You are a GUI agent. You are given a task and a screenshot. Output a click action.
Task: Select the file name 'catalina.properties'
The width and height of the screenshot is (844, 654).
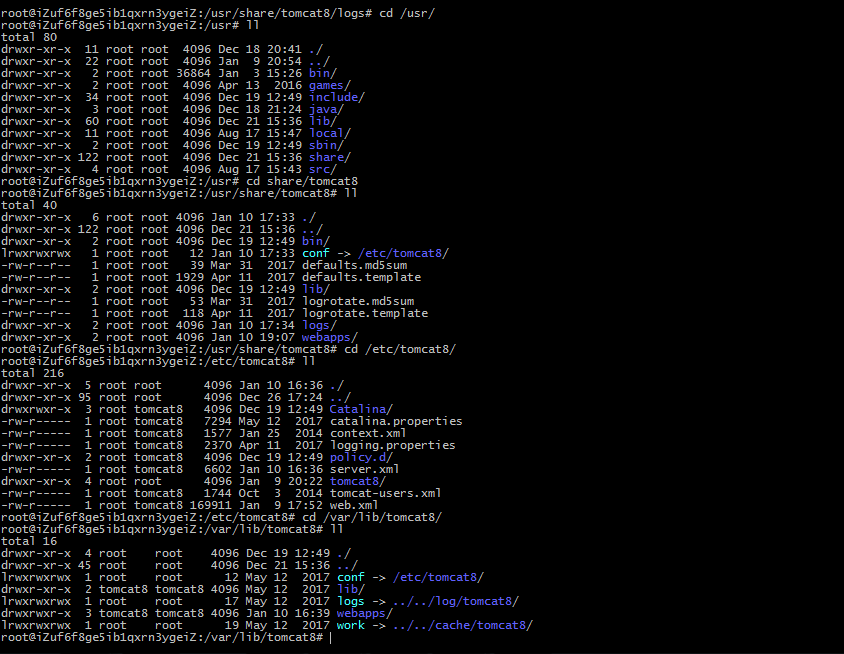[x=396, y=421]
